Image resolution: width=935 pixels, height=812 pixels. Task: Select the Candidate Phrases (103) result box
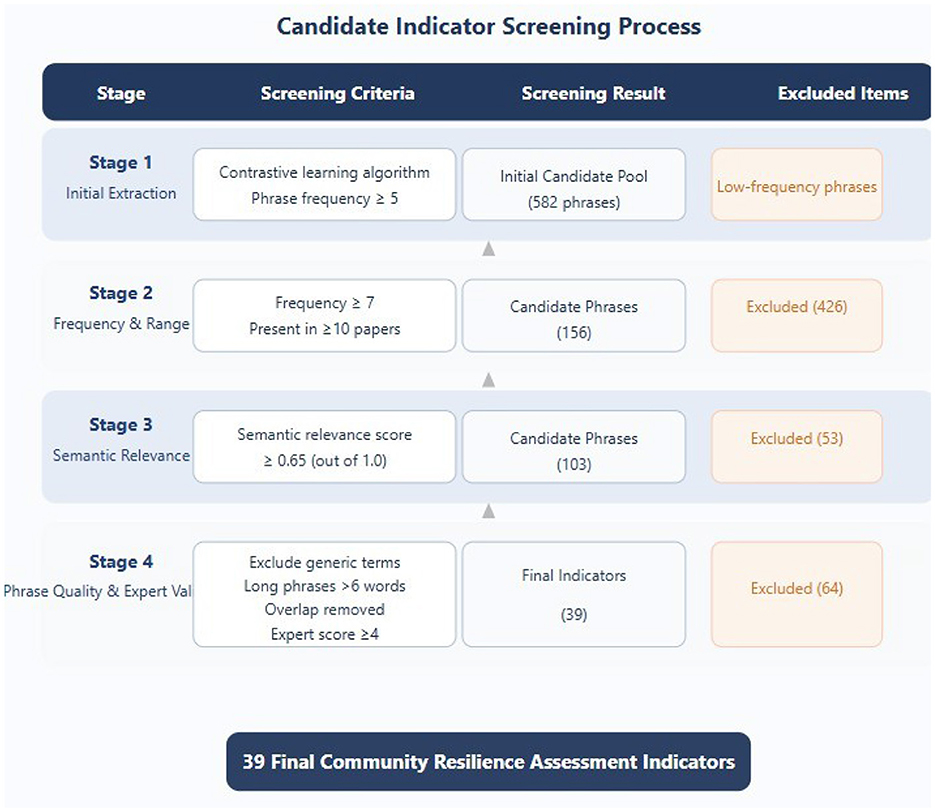573,446
